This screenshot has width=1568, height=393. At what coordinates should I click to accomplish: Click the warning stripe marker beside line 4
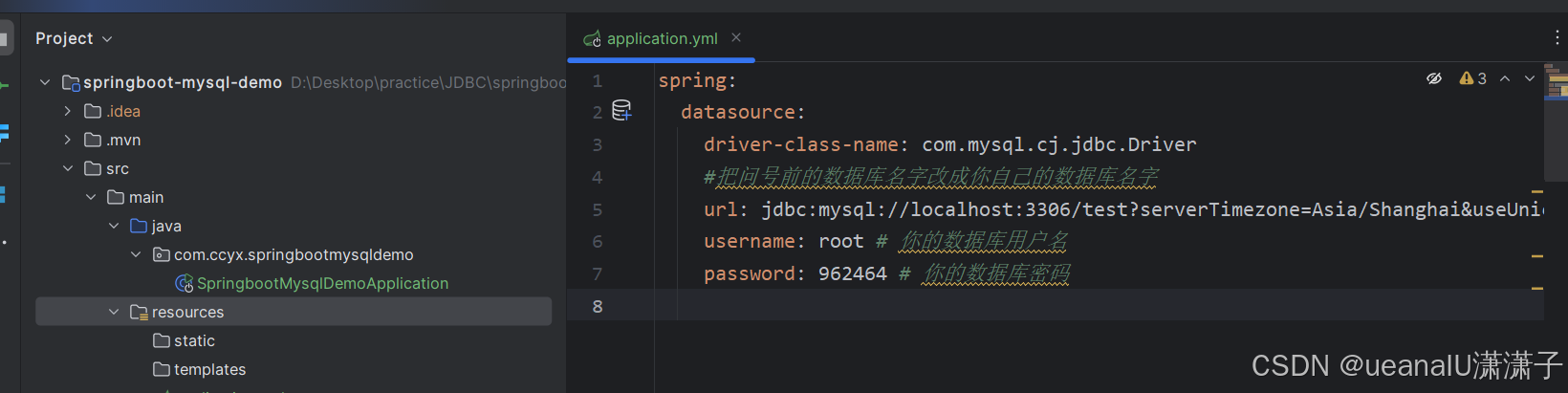1537,192
